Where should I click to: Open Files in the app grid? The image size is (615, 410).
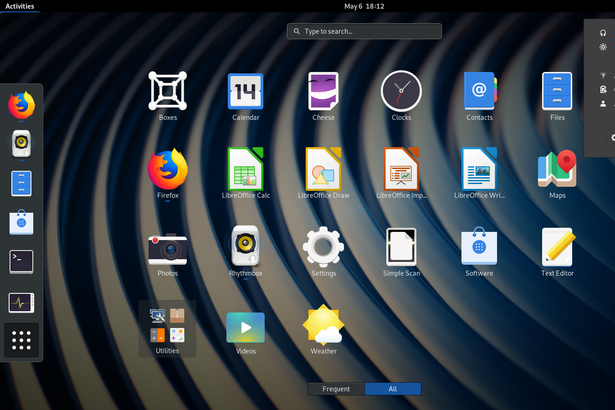557,96
